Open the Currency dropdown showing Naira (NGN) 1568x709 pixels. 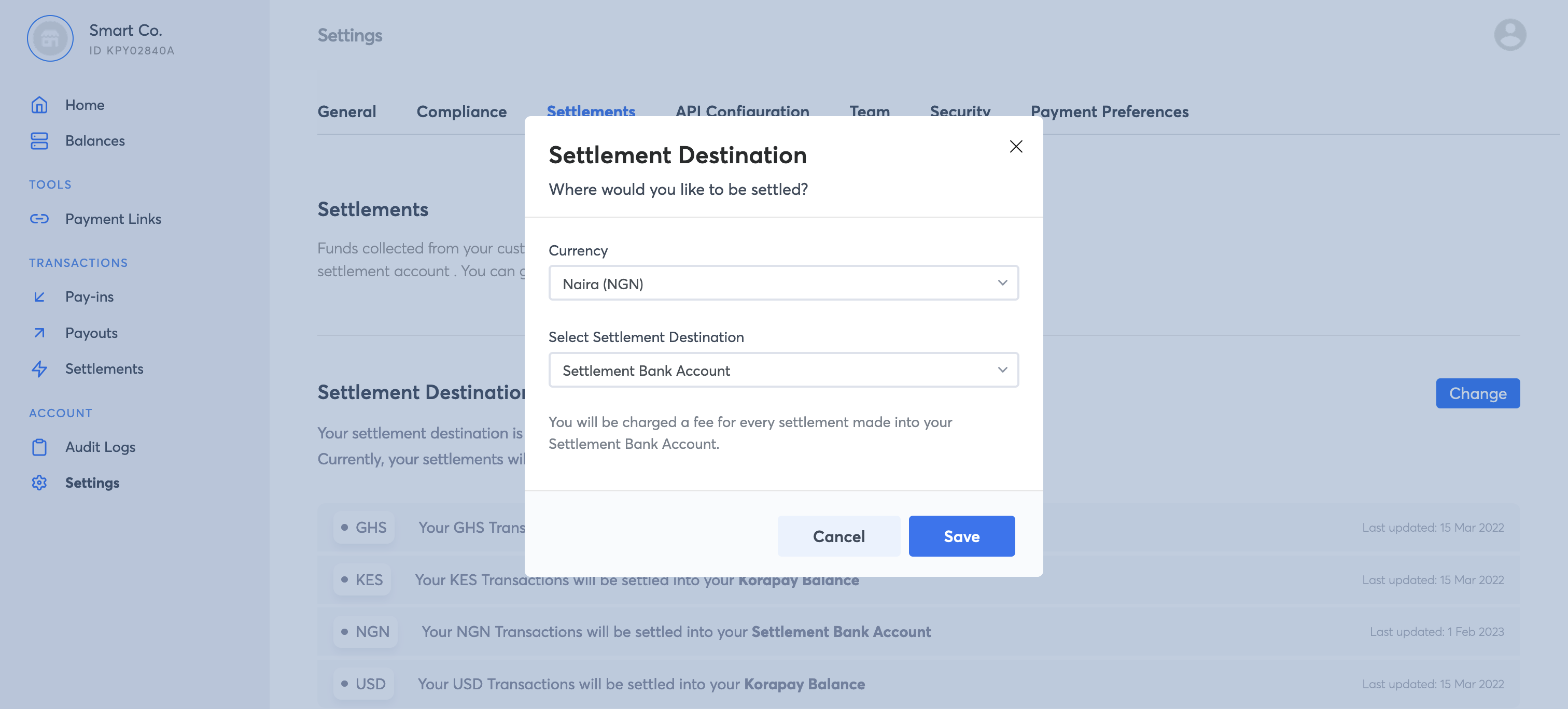pos(783,283)
